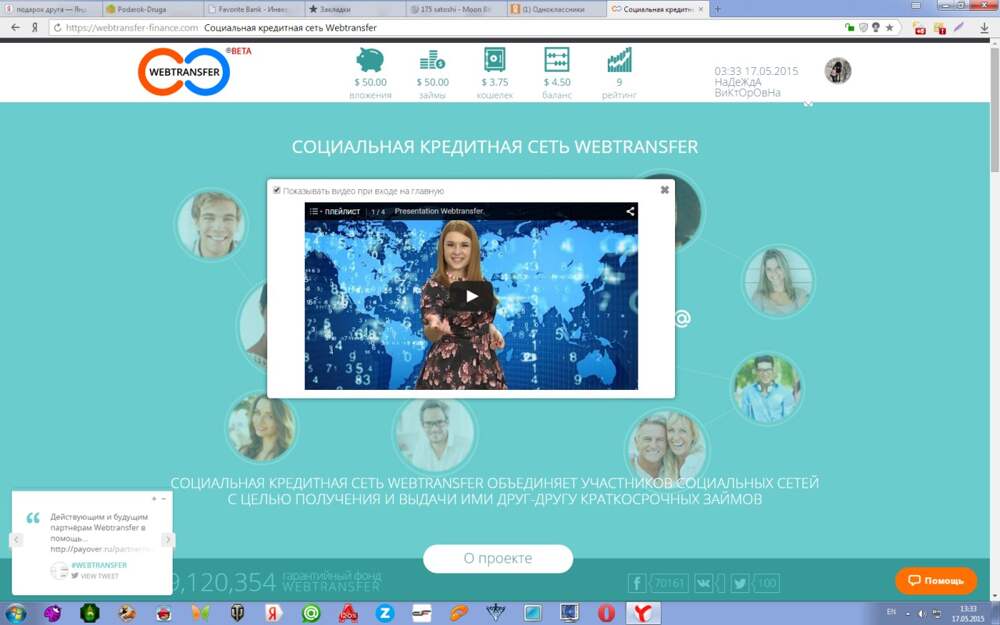Switch to the Podarok-Druga tab

tap(153, 9)
